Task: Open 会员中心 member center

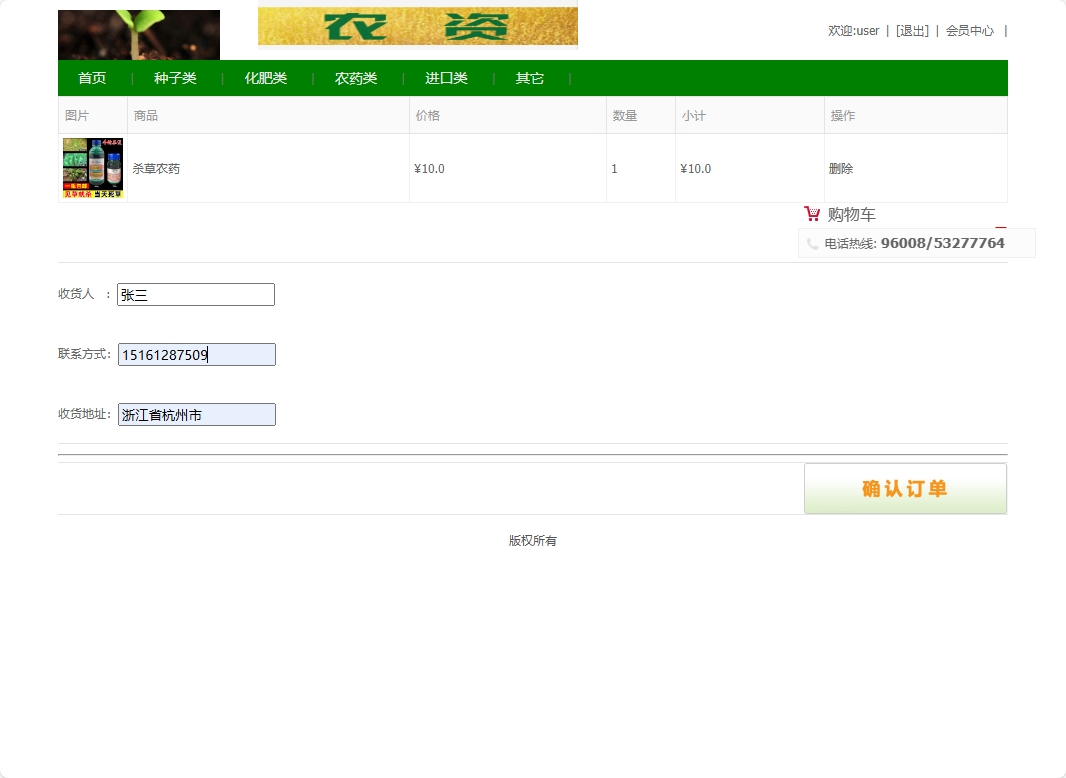Action: click(968, 30)
